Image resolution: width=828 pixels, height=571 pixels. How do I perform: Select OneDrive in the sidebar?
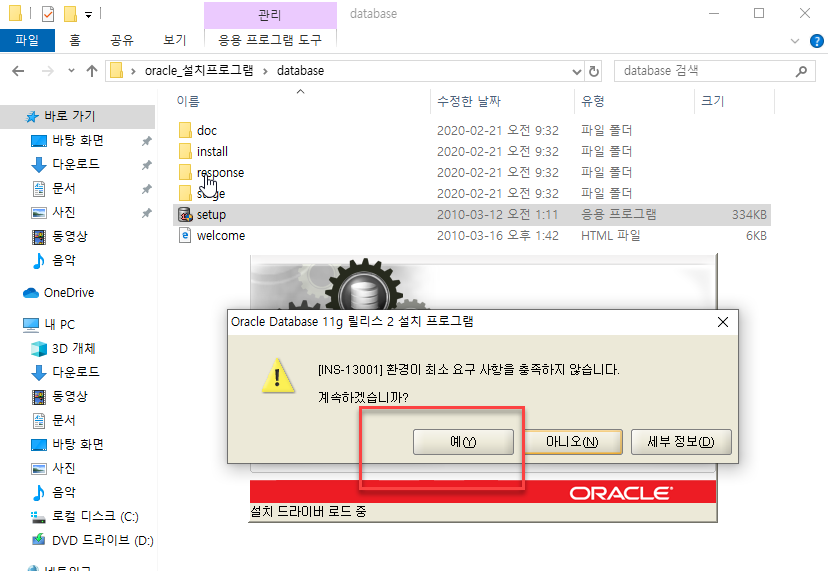pyautogui.click(x=69, y=293)
